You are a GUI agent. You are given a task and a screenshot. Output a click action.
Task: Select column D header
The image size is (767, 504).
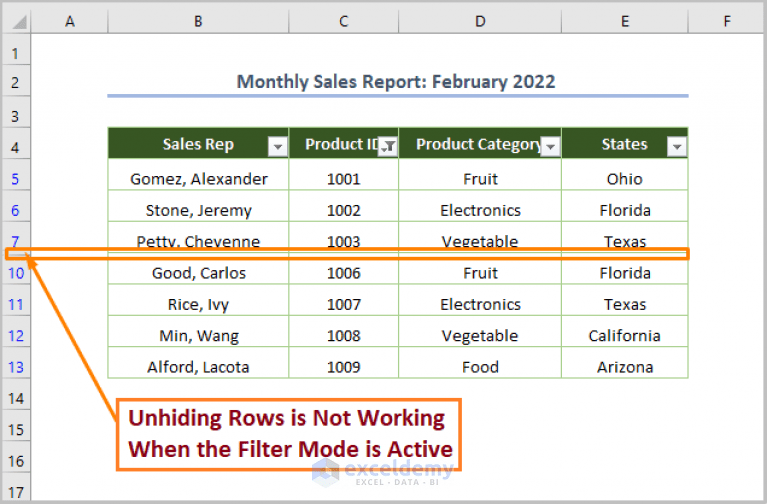point(480,22)
